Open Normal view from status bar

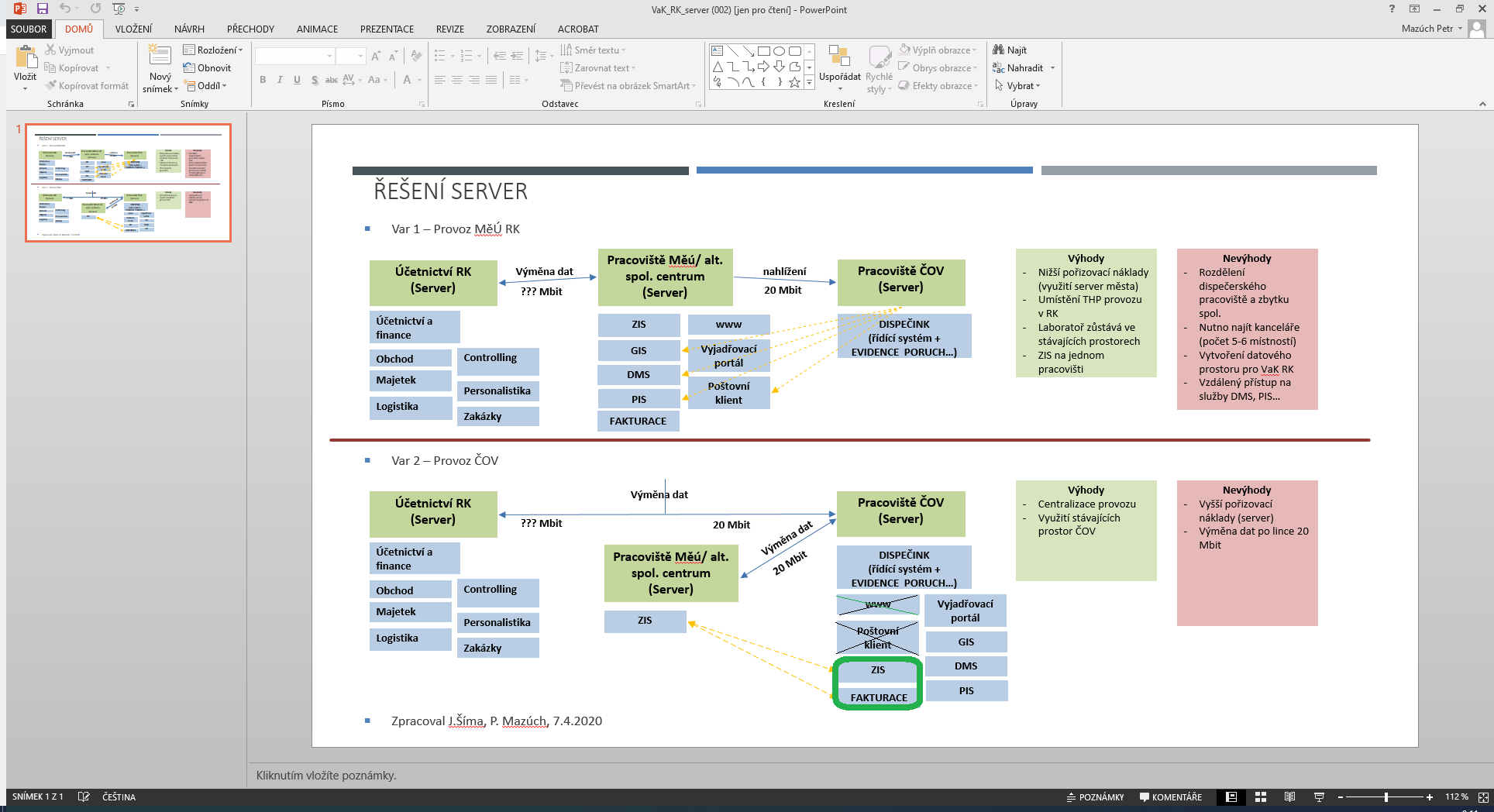(1231, 797)
